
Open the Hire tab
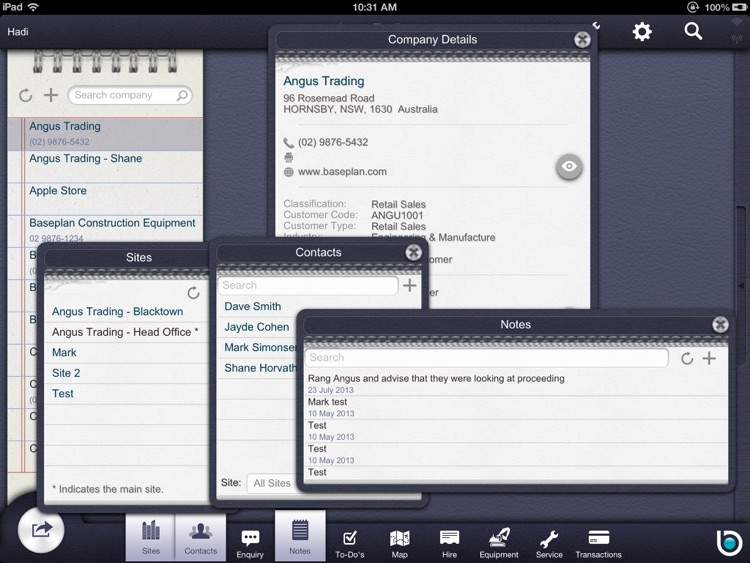coord(449,544)
